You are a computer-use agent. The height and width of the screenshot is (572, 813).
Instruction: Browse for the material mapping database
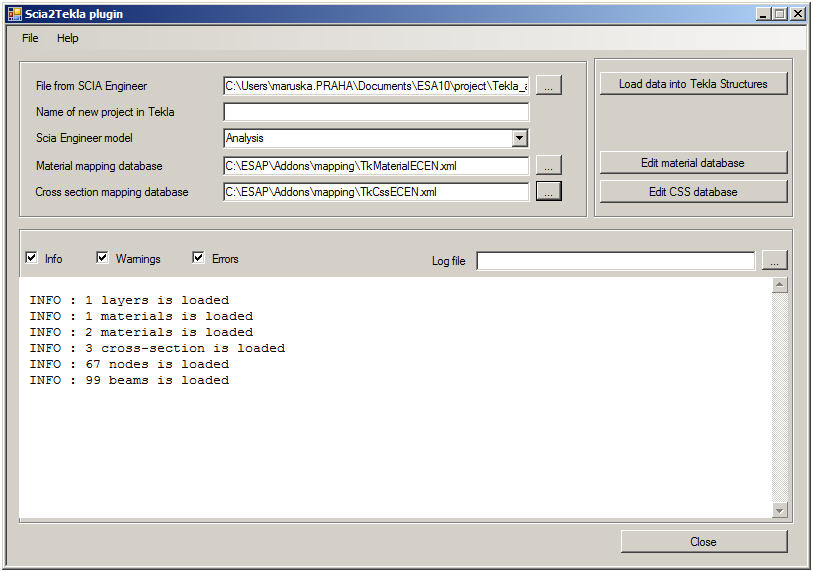549,165
